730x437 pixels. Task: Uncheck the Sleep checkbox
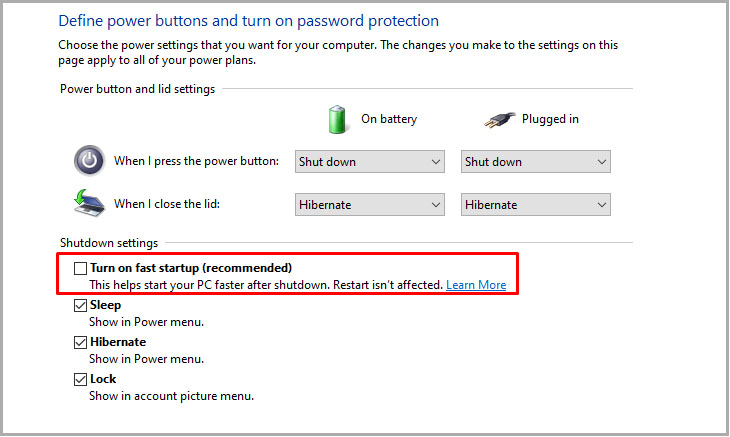tap(80, 305)
